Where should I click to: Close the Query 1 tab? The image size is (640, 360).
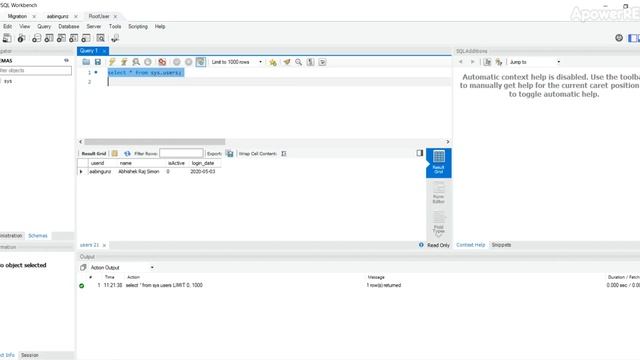pyautogui.click(x=104, y=51)
